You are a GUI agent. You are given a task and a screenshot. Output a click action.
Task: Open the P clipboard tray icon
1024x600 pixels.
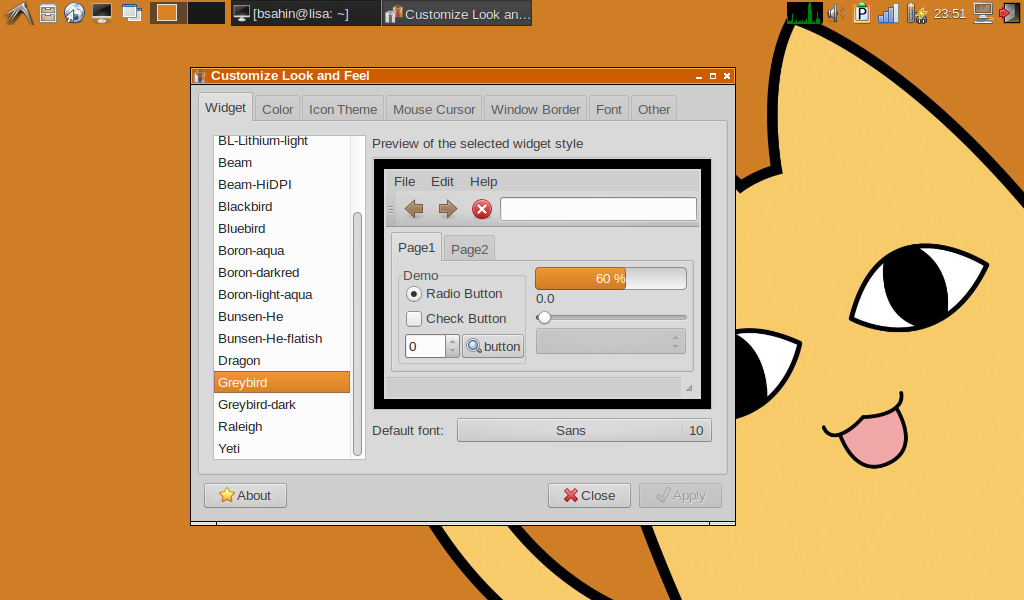862,13
